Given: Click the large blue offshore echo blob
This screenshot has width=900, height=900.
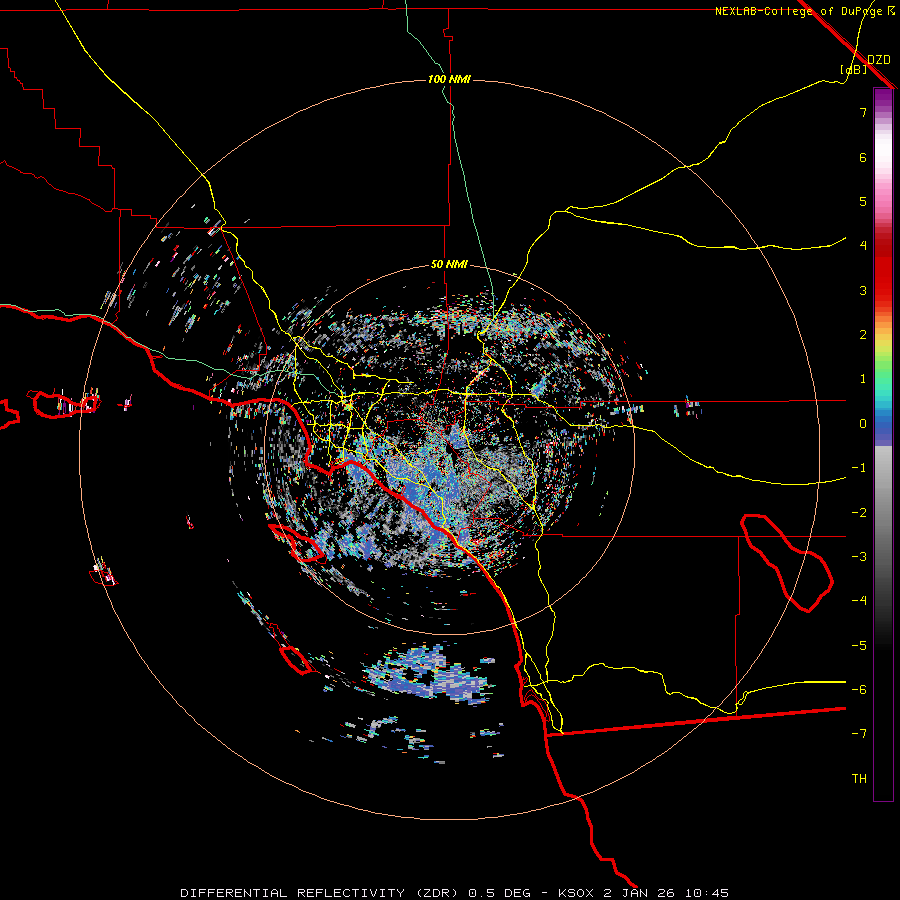Looking at the screenshot, I should [x=428, y=674].
